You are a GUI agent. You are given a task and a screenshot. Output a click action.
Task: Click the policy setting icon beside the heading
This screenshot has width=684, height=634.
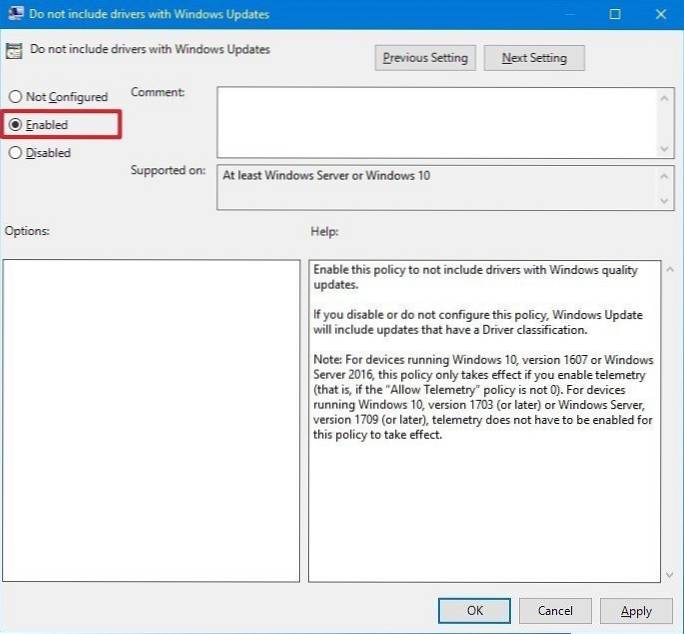[x=15, y=51]
